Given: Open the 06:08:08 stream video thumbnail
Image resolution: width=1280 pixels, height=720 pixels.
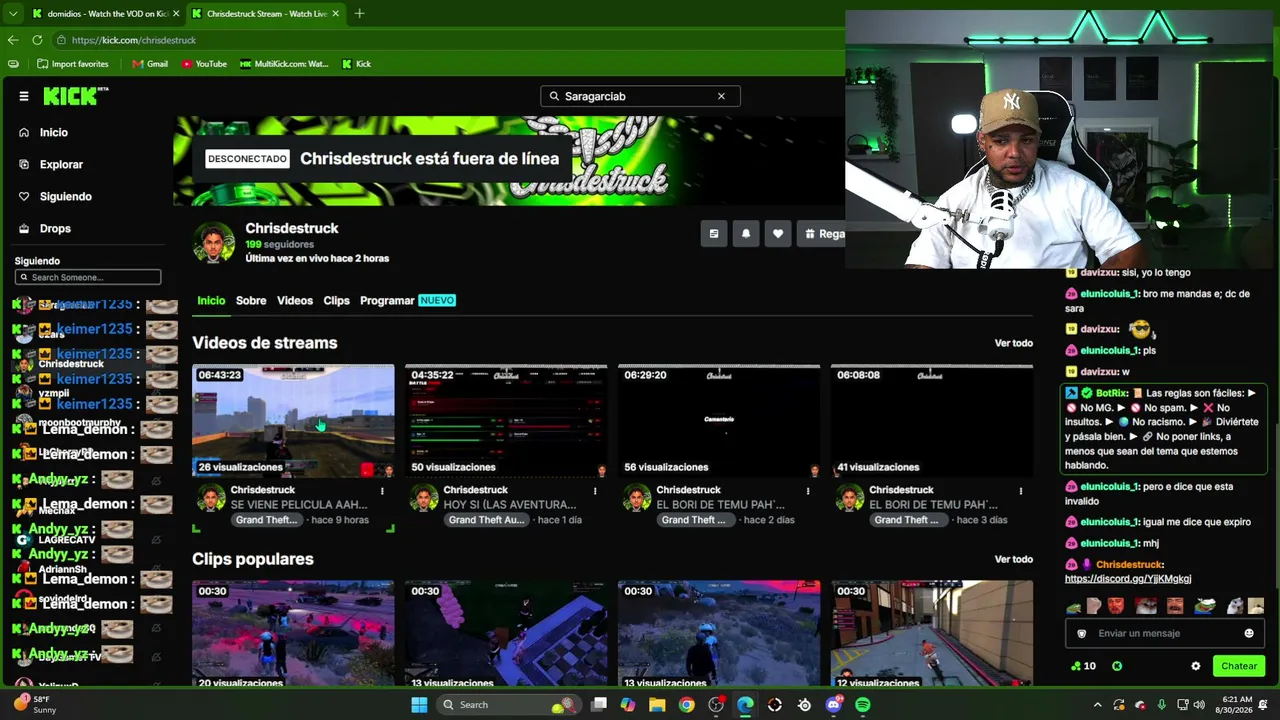Looking at the screenshot, I should 932,421.
